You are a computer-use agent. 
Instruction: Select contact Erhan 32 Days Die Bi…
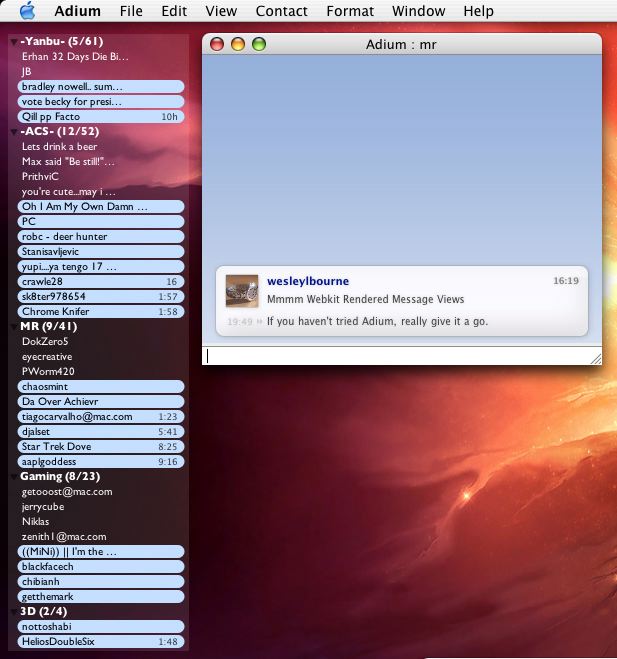pos(101,57)
